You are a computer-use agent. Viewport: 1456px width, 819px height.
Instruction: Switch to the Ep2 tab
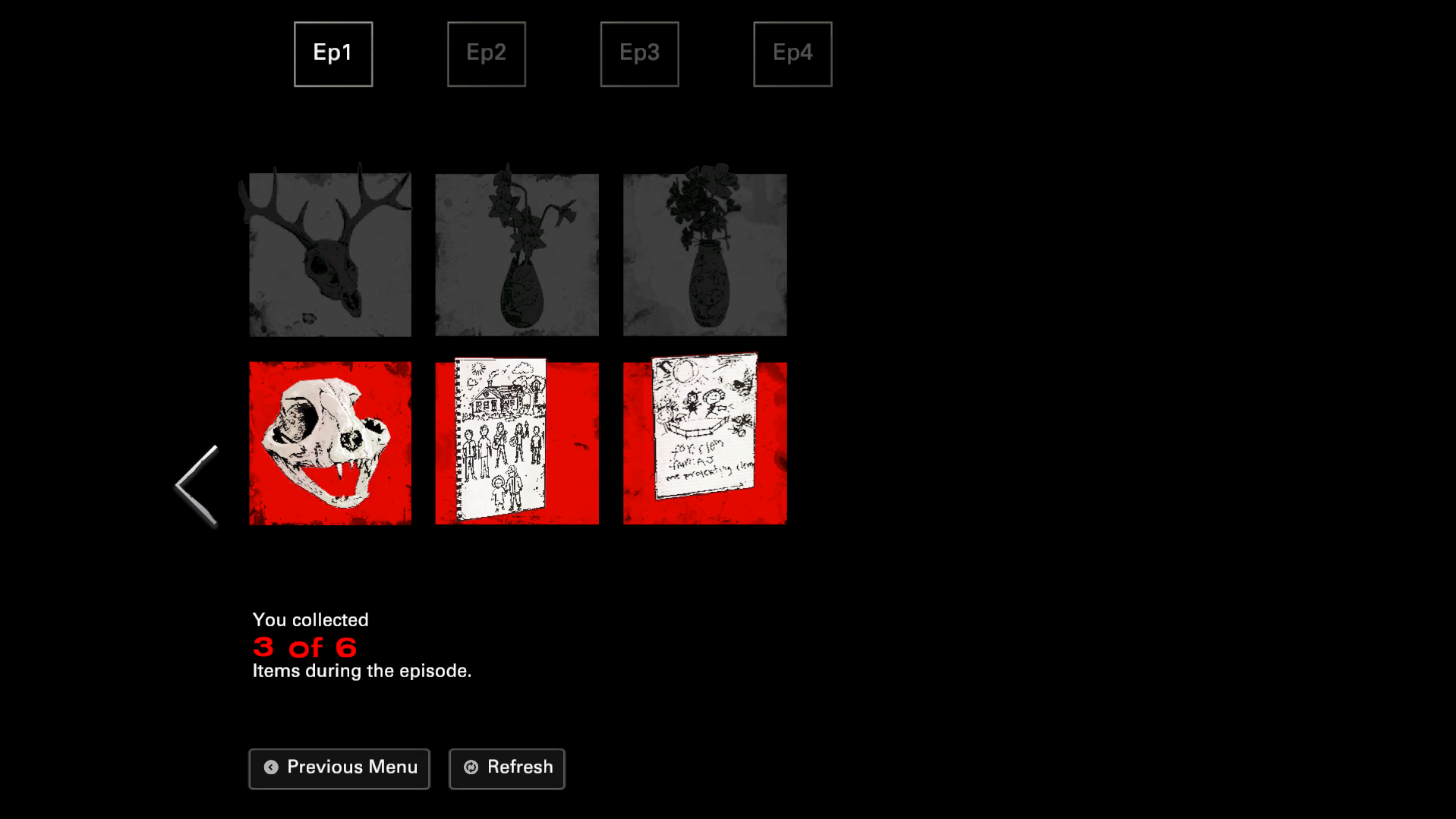pyautogui.click(x=487, y=54)
